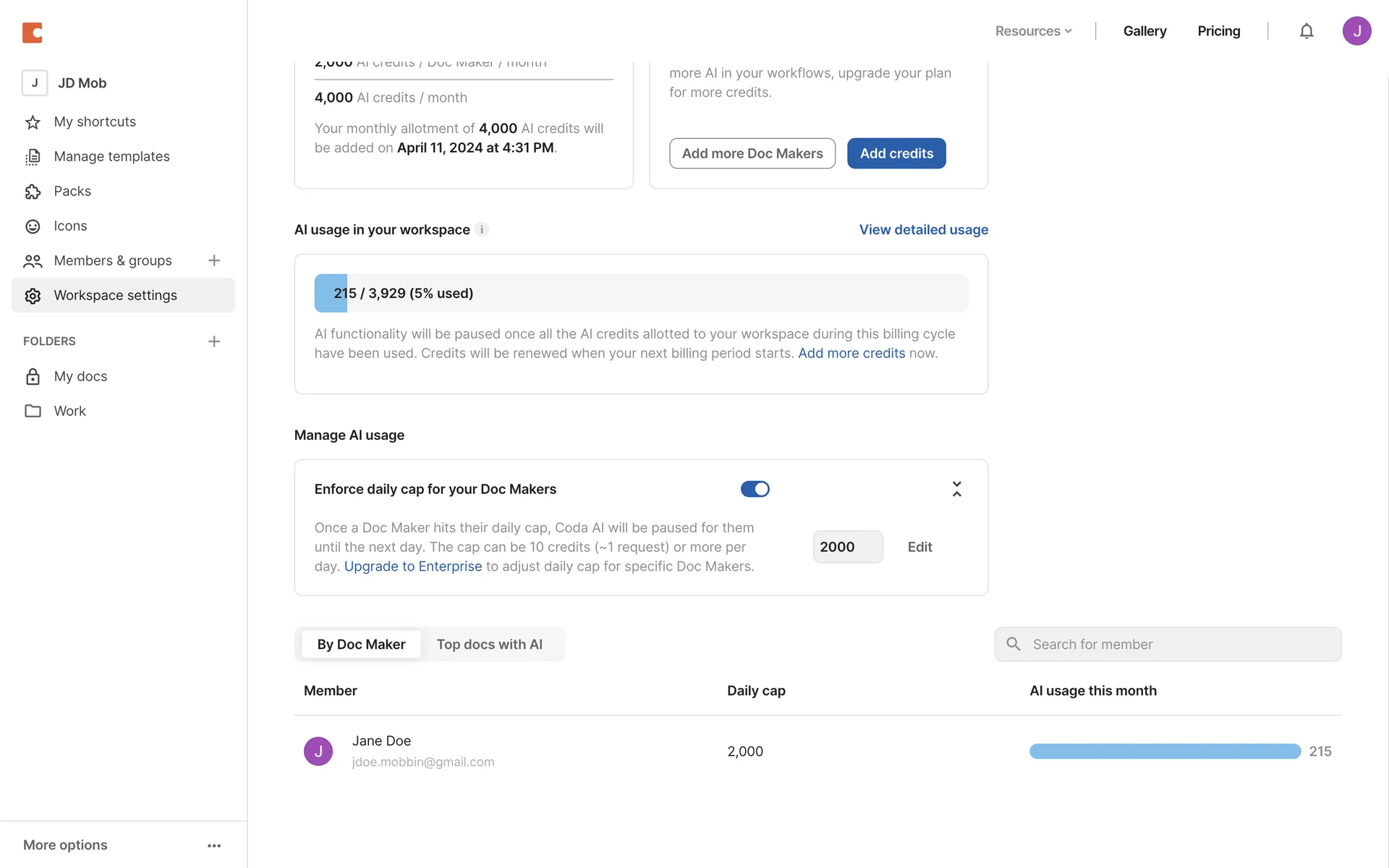The image size is (1389, 868).
Task: Click the Coda logo icon
Action: [x=33, y=33]
